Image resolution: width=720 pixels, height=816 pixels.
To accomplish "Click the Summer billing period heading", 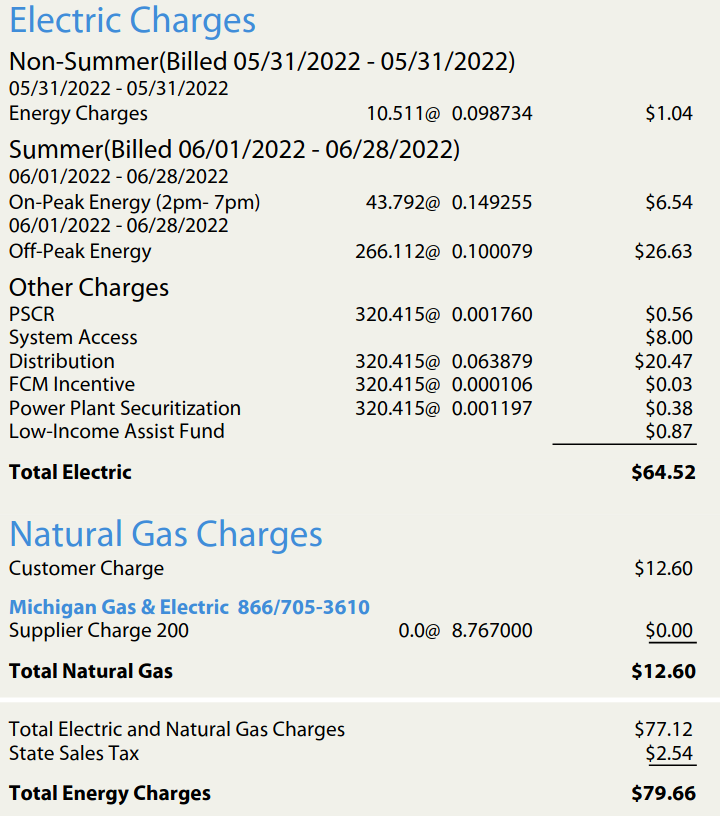I will [235, 150].
